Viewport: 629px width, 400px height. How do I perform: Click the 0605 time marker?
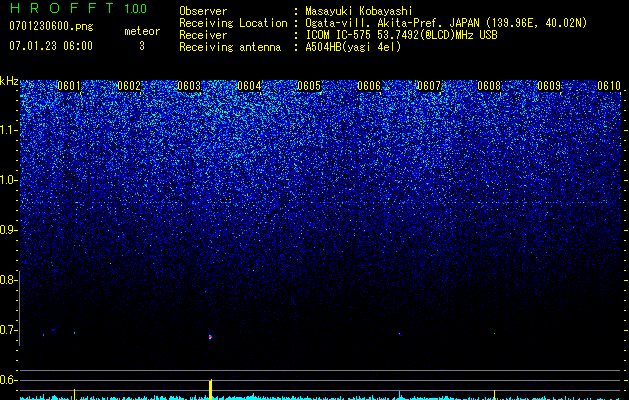(x=309, y=86)
